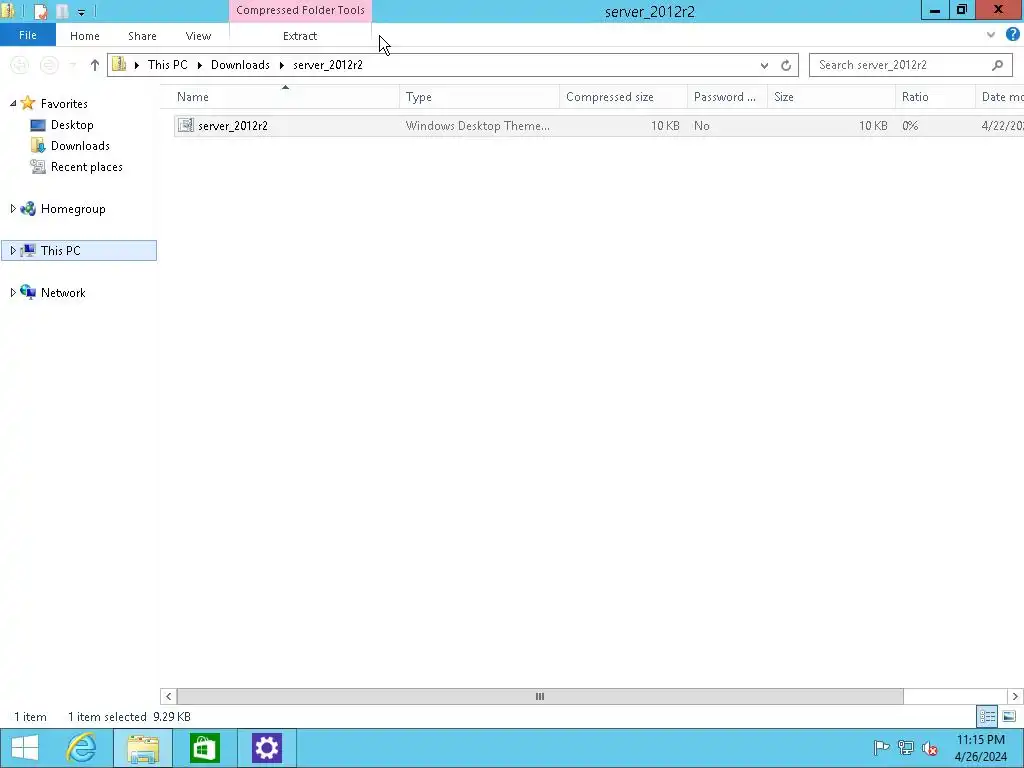Switch to the Home ribbon tab
Image resolution: width=1024 pixels, height=768 pixels.
click(85, 36)
